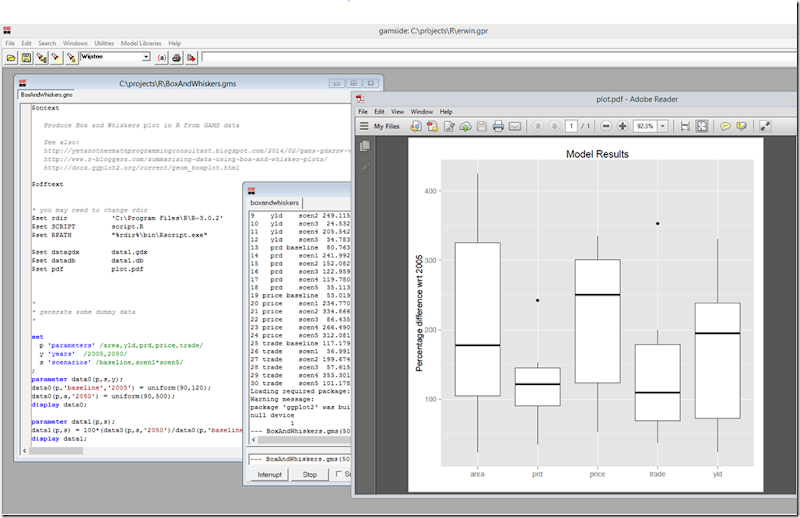This screenshot has width=800, height=518.
Task: Zoom in using plus button in Reader
Action: 622,126
